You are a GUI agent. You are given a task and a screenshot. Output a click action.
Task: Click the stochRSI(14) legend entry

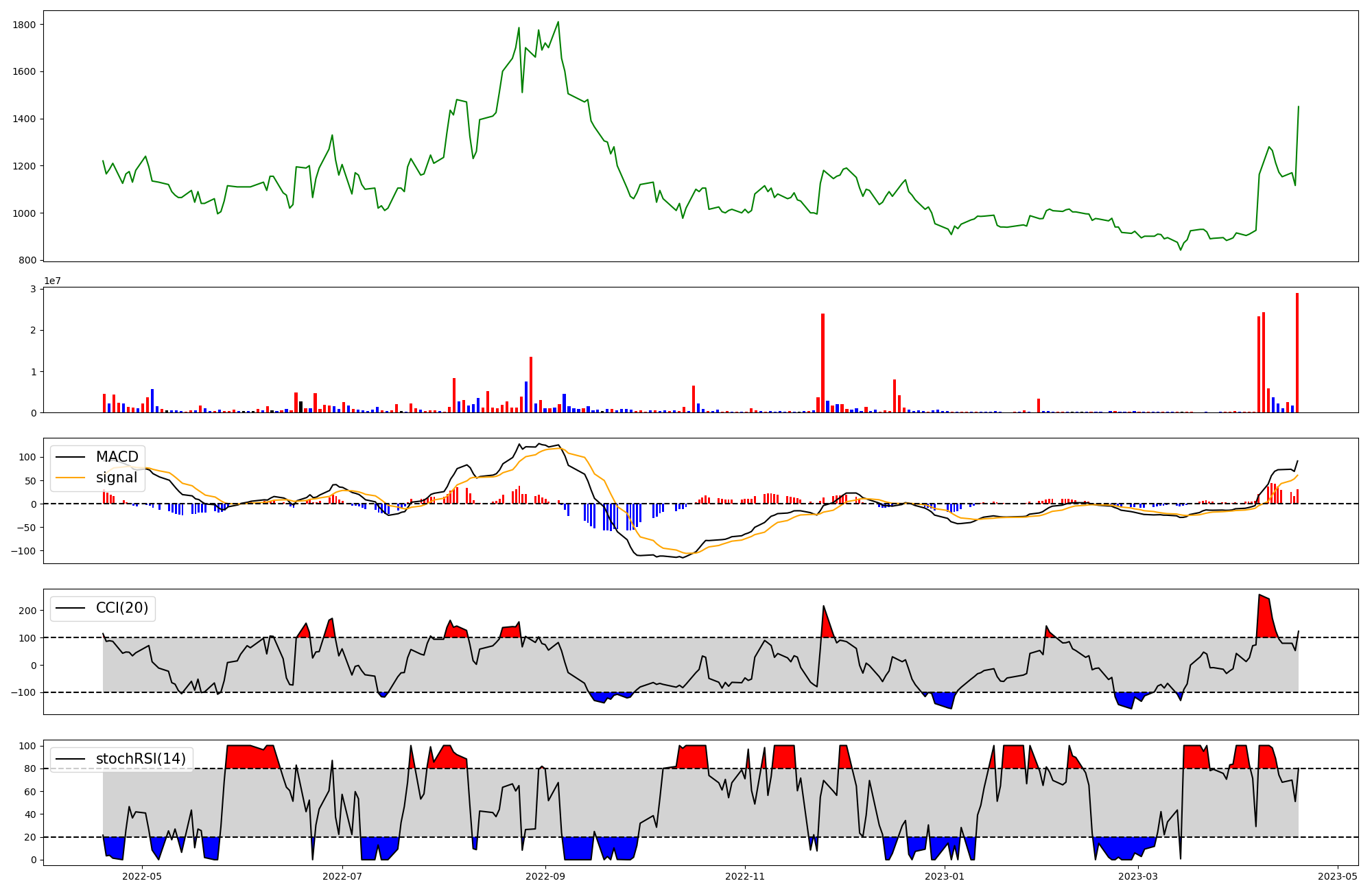click(141, 759)
